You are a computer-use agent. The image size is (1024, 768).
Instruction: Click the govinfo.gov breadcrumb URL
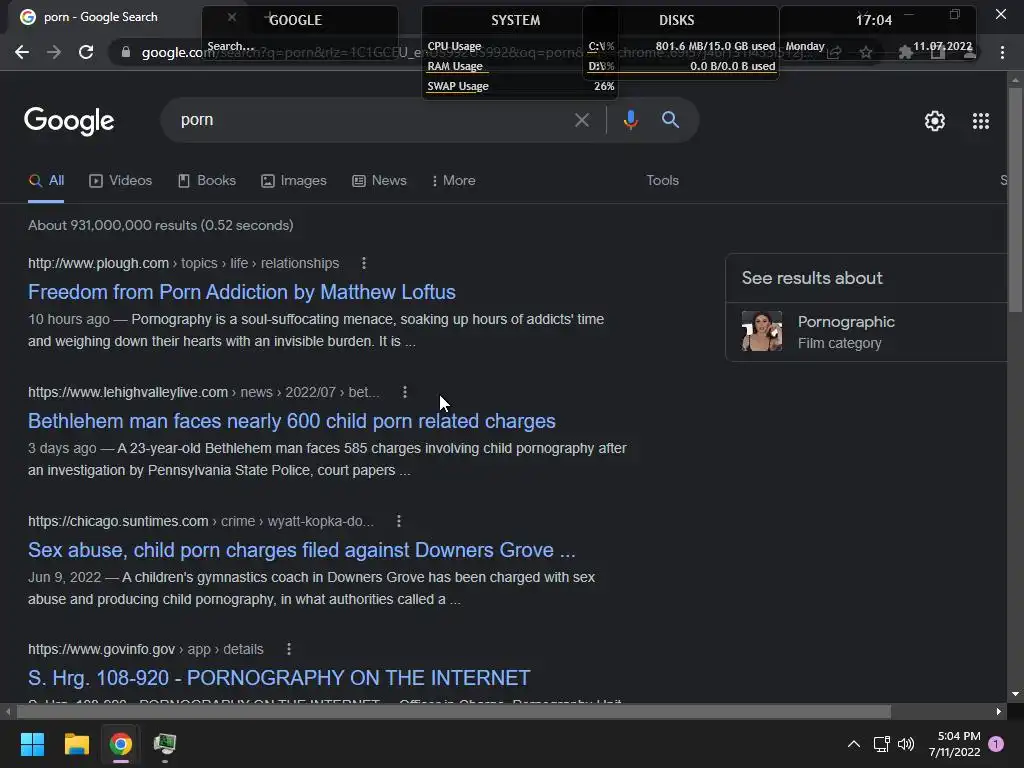point(146,649)
